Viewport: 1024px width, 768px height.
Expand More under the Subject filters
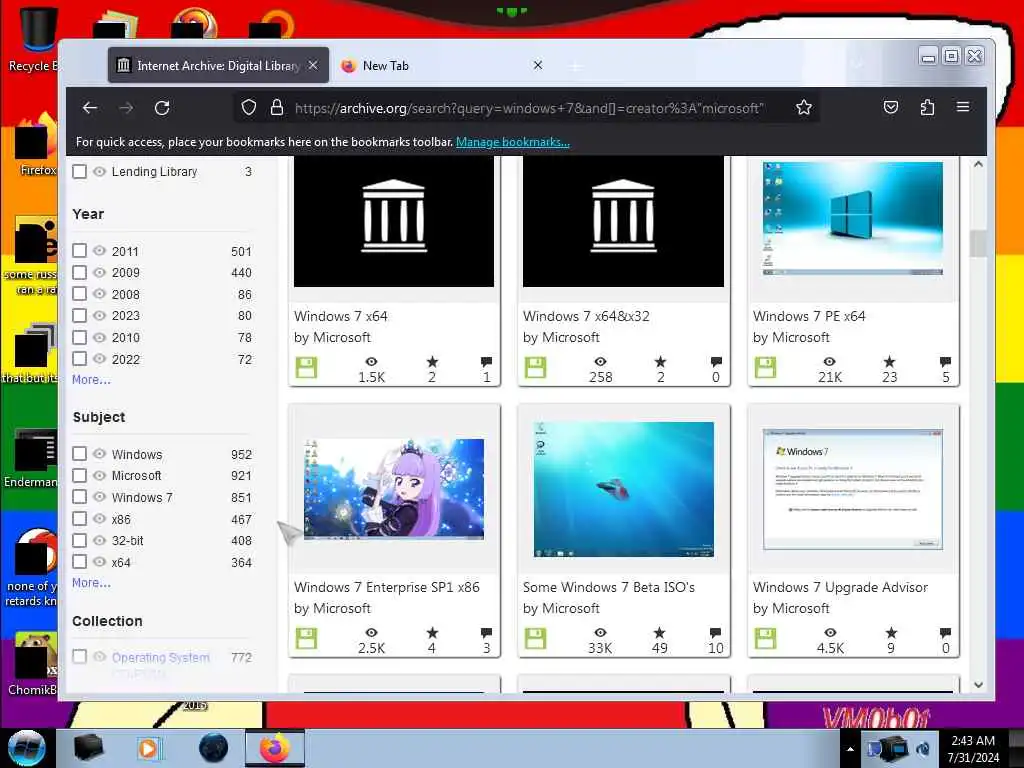91,583
